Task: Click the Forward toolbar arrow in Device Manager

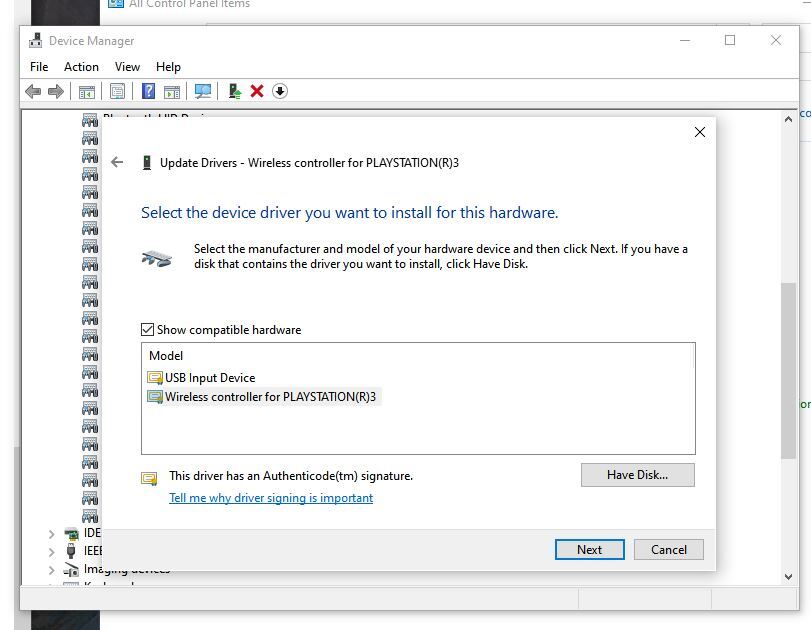Action: coord(55,92)
